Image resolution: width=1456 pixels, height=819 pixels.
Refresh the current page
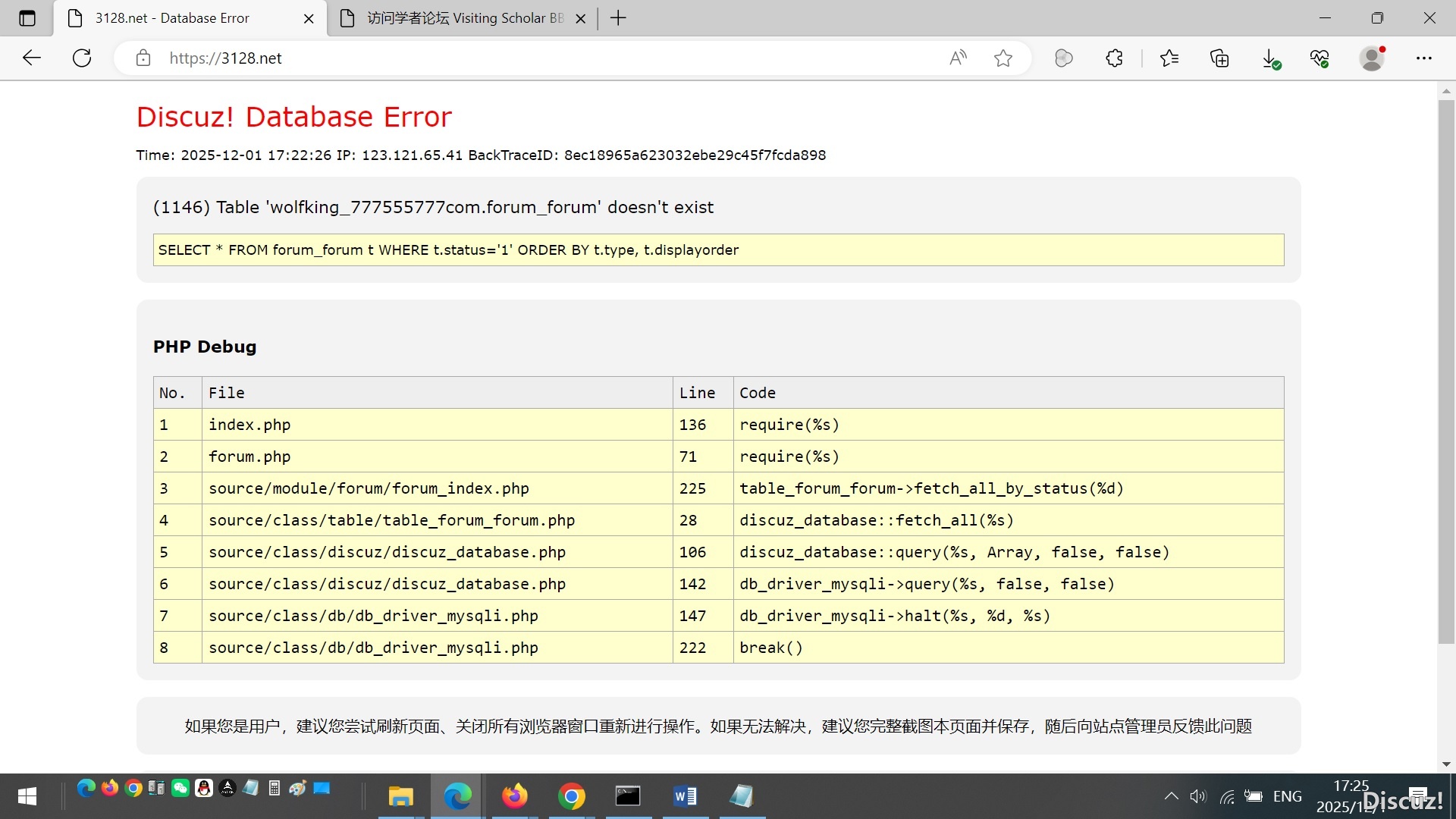point(82,58)
